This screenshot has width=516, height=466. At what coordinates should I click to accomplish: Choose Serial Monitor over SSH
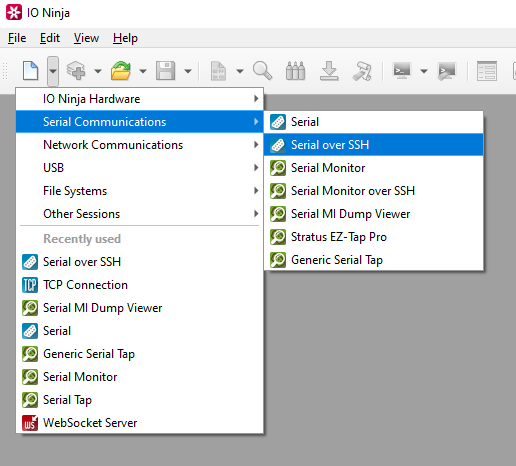pyautogui.click(x=374, y=191)
